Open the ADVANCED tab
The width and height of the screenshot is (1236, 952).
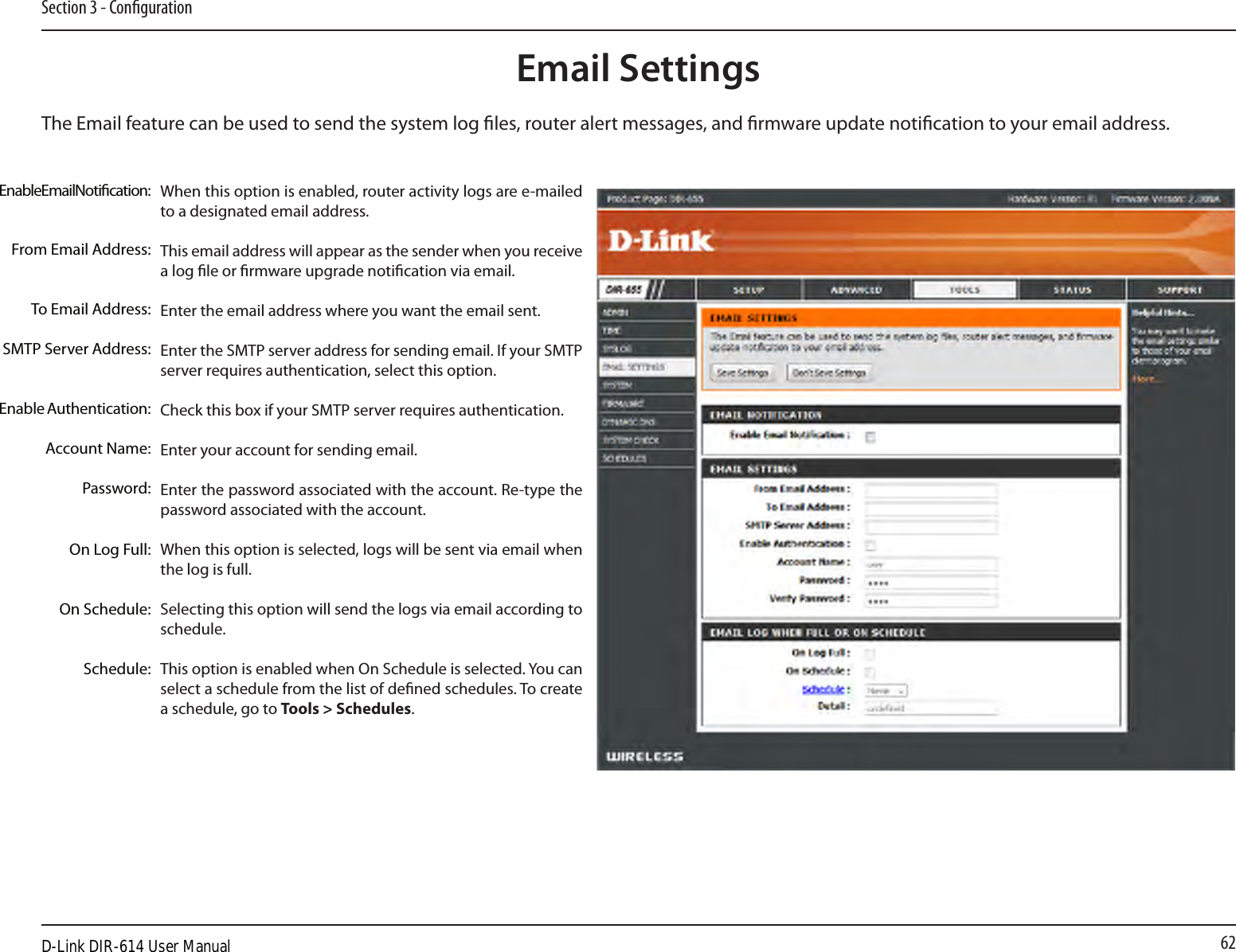(856, 290)
